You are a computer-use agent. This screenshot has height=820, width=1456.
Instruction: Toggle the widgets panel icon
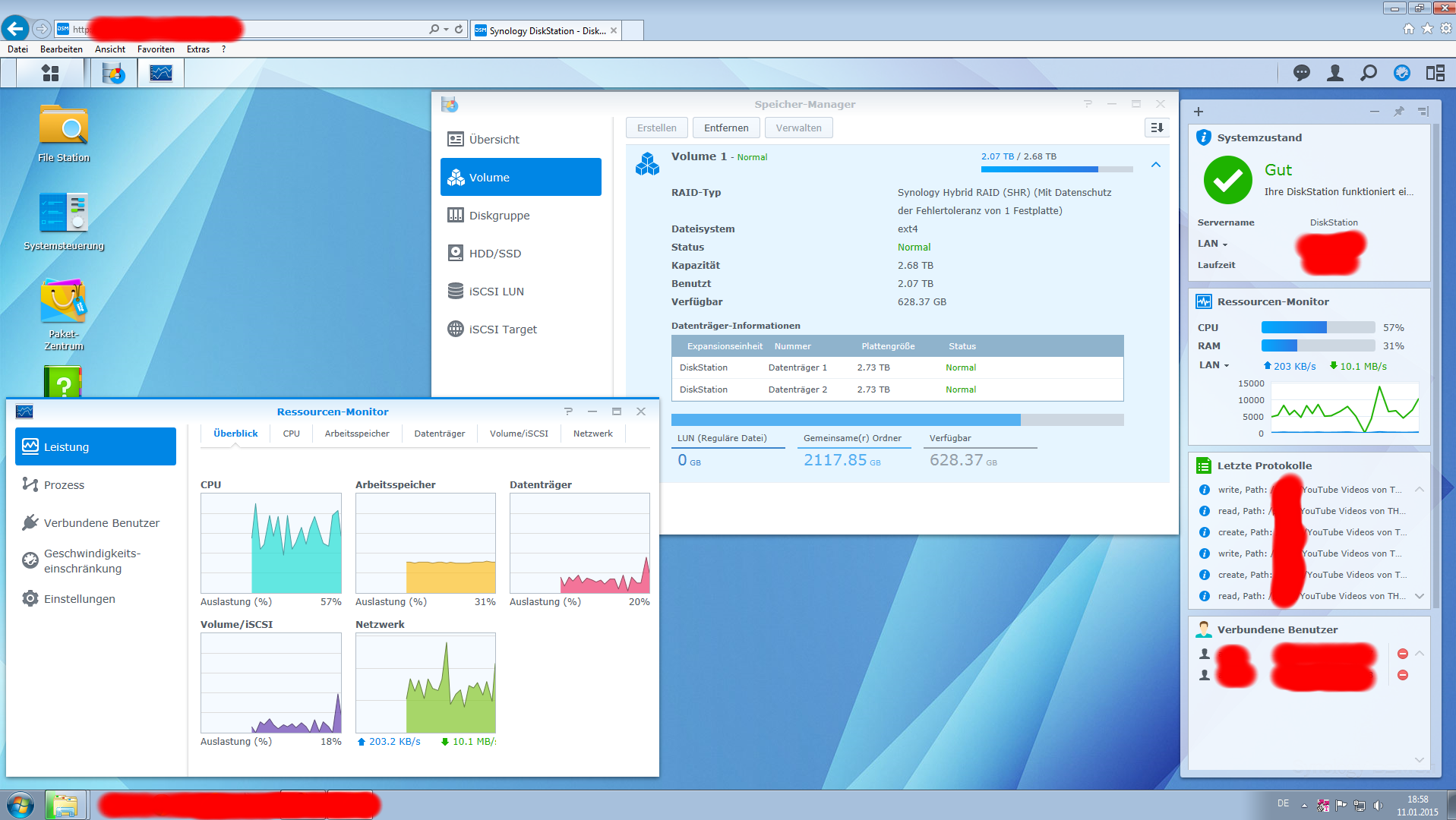pos(1435,73)
